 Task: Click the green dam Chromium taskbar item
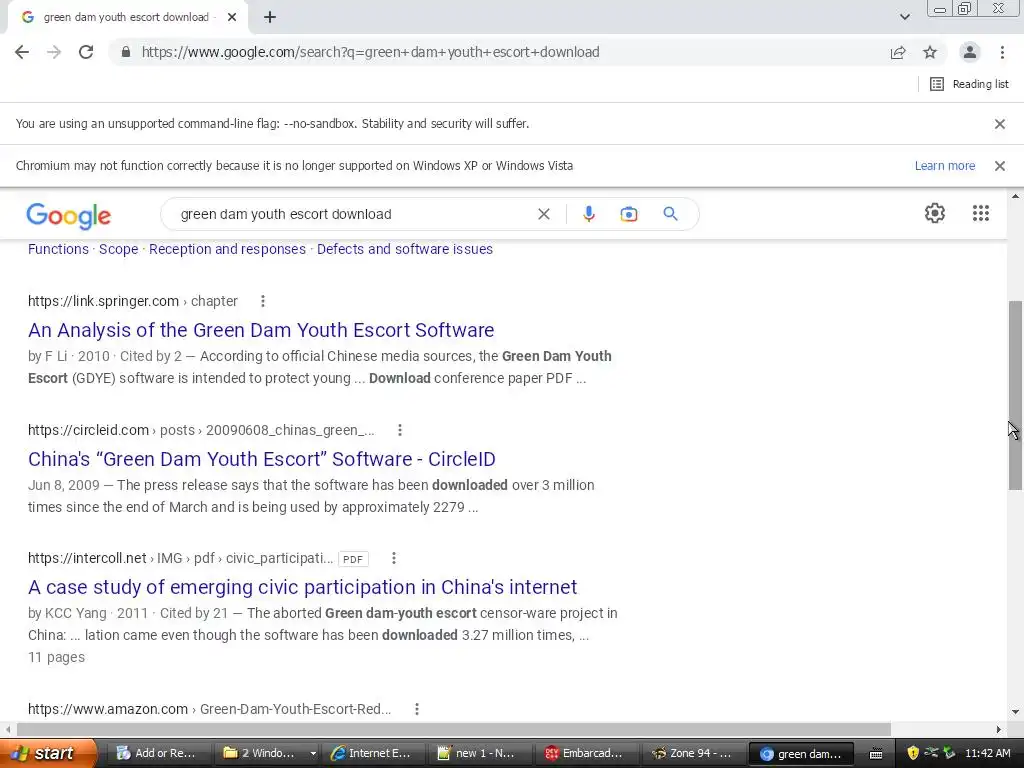[801, 754]
